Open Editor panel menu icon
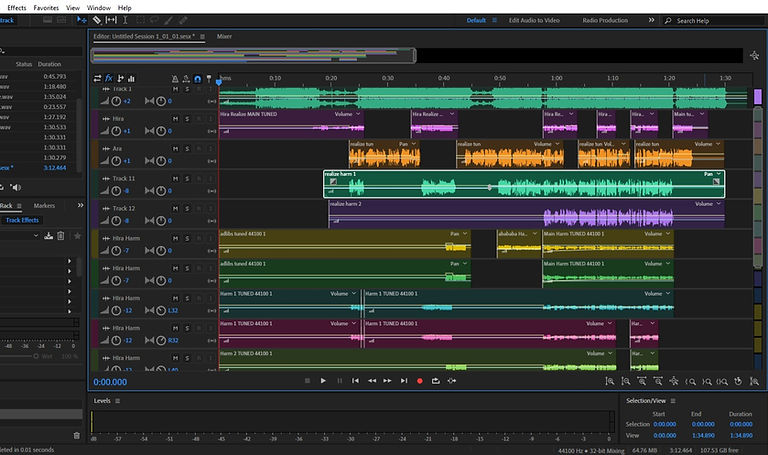 click(x=202, y=36)
